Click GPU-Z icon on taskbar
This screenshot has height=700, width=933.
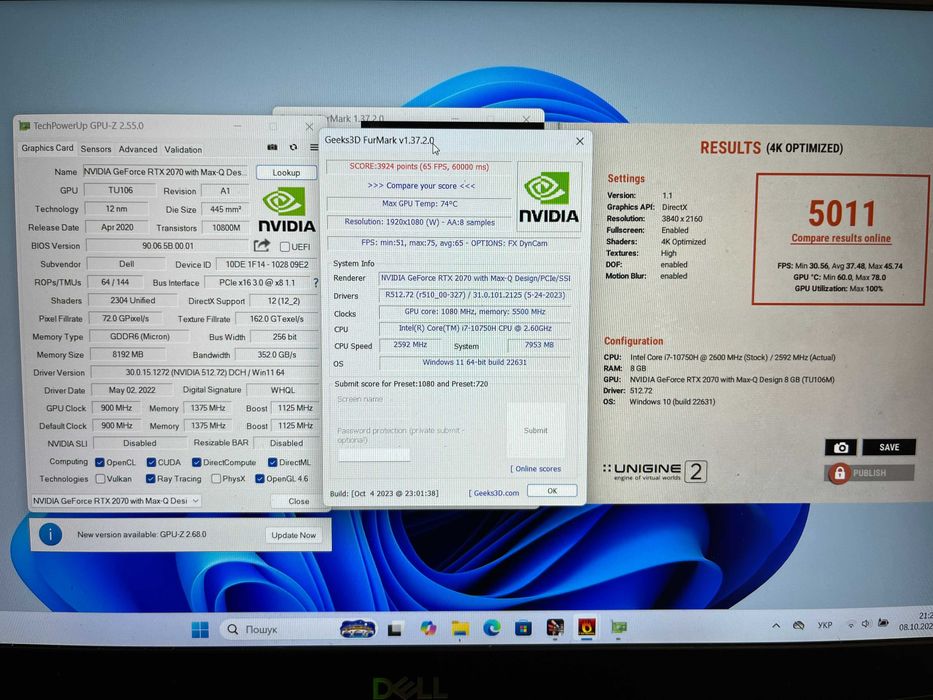(x=619, y=627)
